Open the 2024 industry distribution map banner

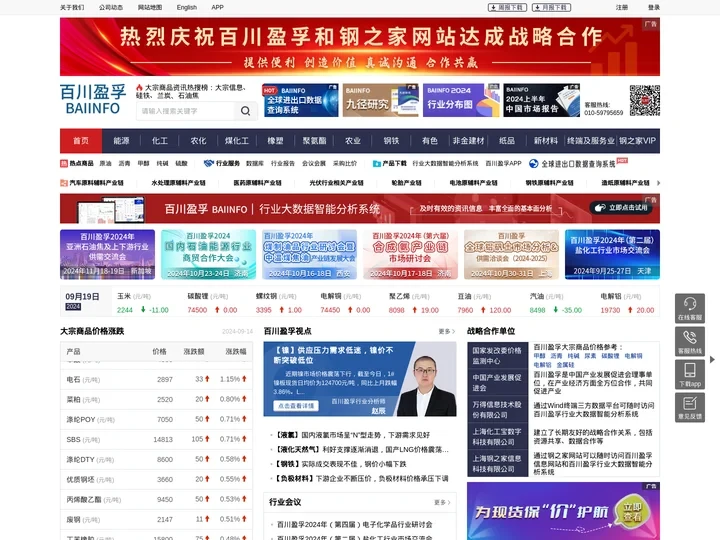coord(461,100)
